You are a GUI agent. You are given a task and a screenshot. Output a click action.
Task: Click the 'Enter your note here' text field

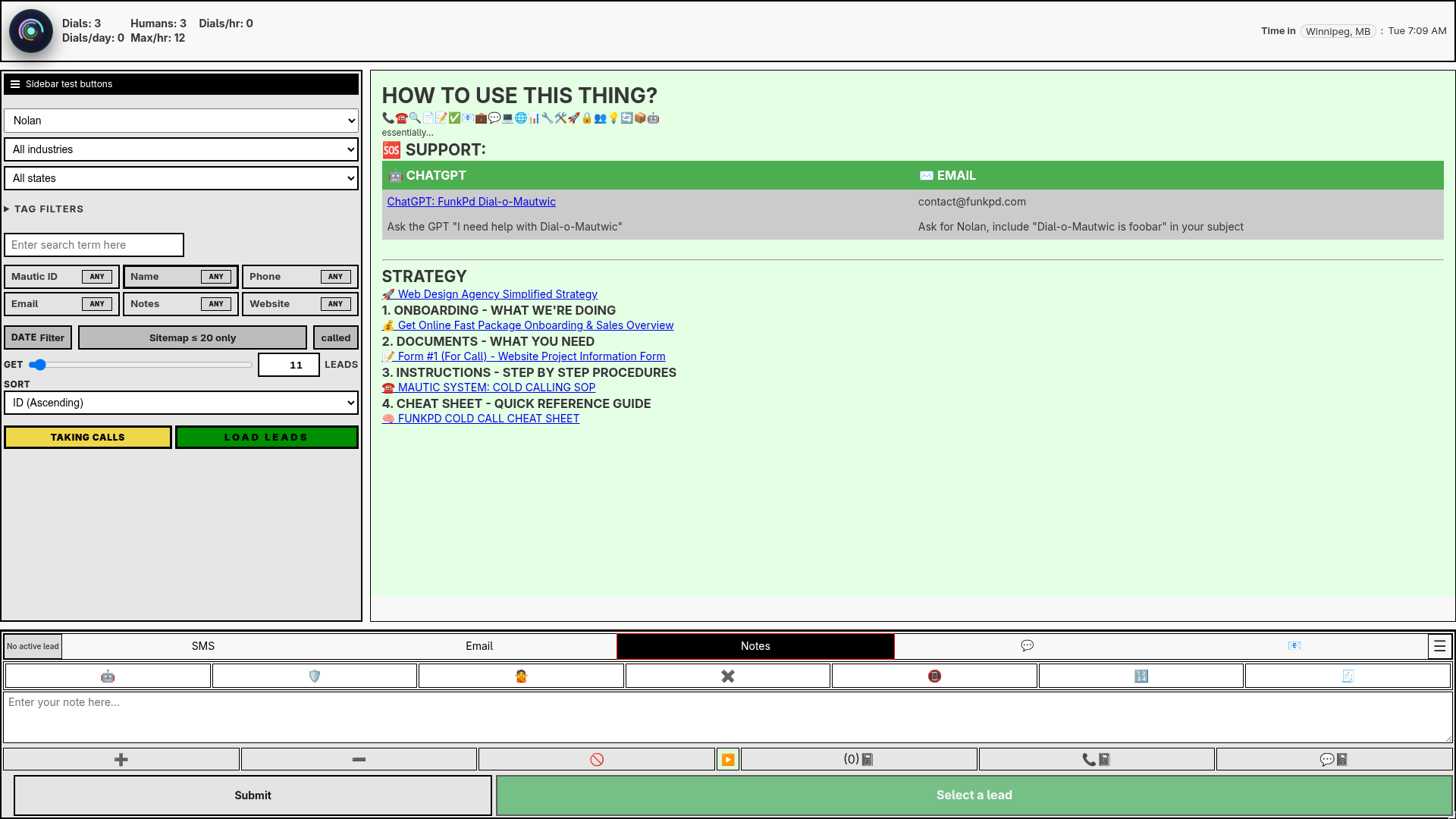[728, 717]
